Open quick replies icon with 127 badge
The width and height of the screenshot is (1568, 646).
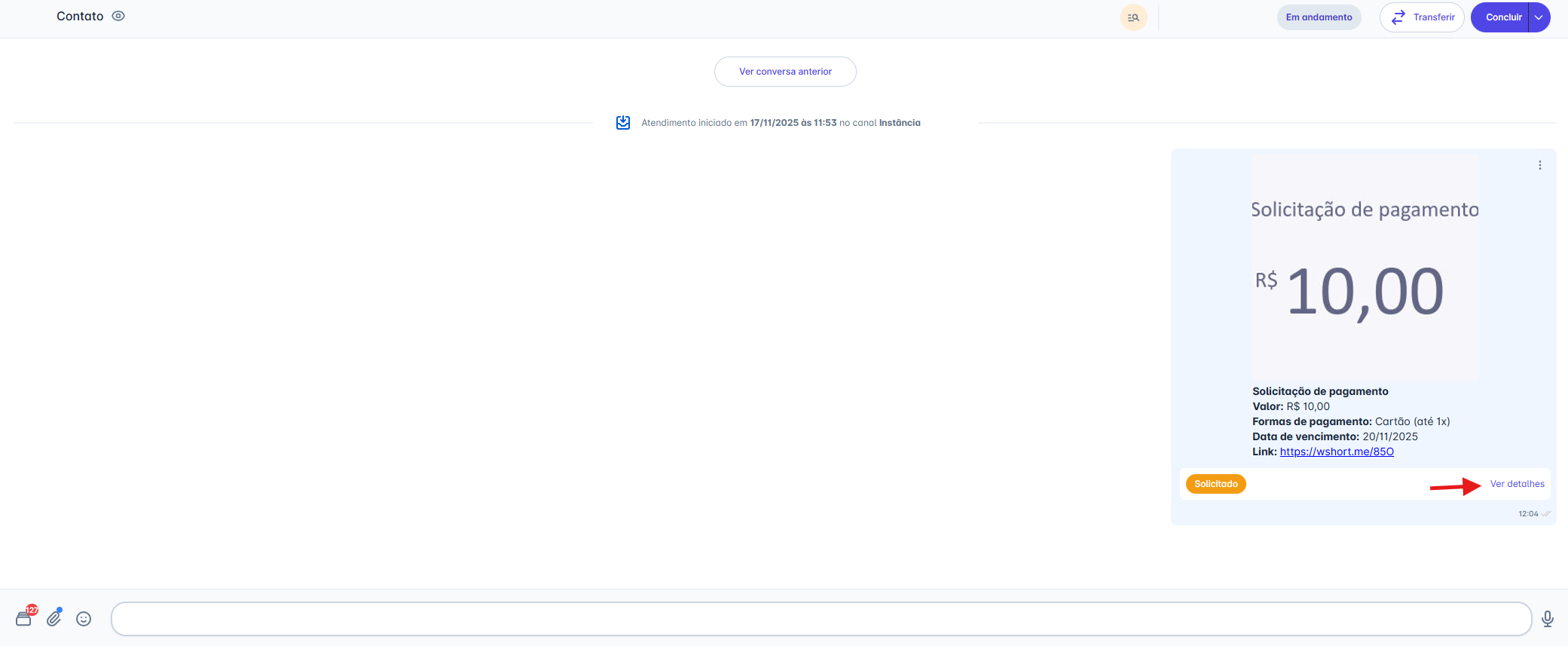point(24,618)
